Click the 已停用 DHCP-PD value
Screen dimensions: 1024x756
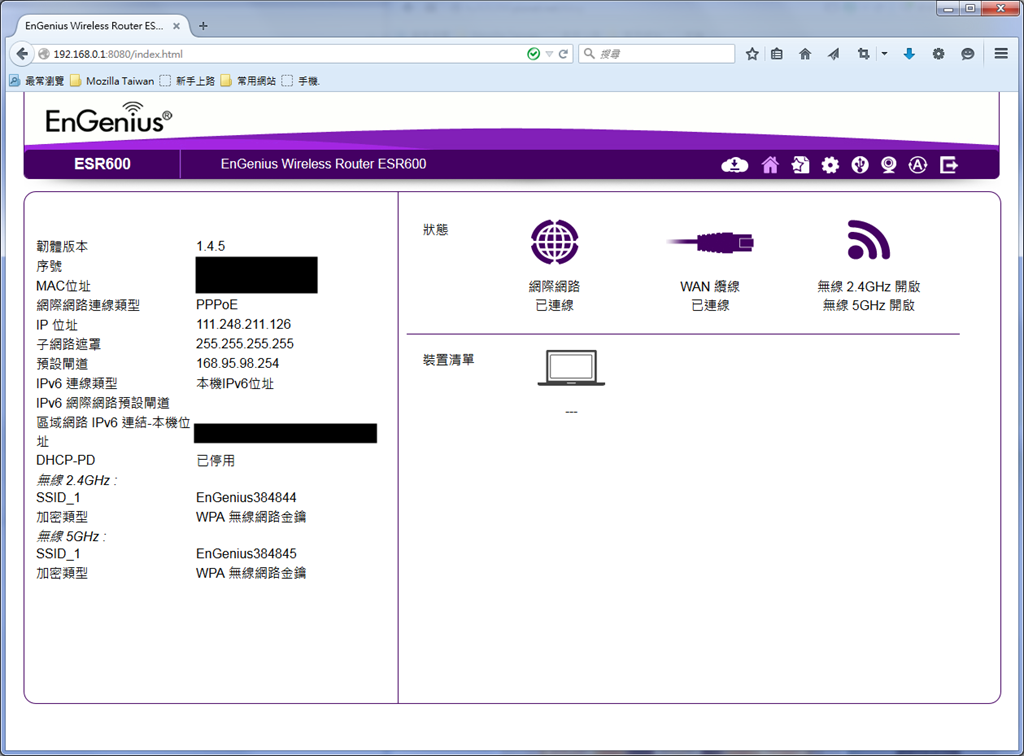[x=216, y=460]
